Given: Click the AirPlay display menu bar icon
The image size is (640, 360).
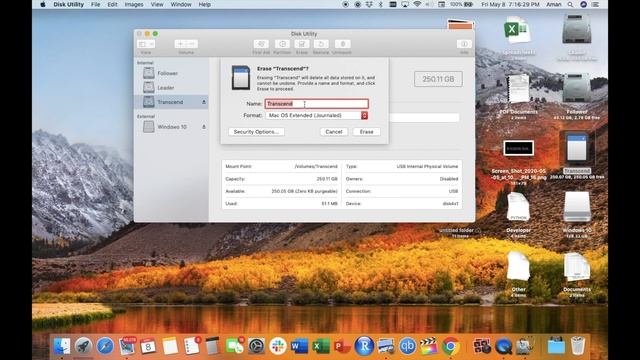Looking at the screenshot, I should pyautogui.click(x=405, y=4).
